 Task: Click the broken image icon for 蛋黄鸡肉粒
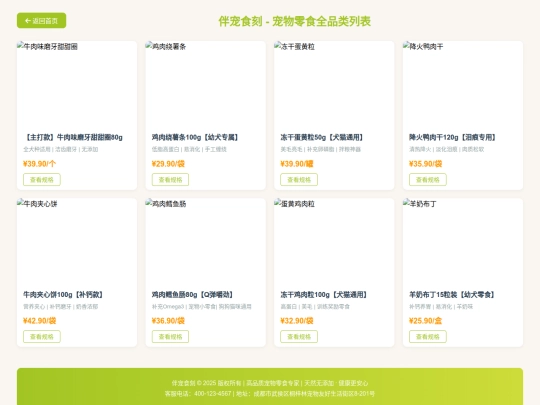point(278,203)
